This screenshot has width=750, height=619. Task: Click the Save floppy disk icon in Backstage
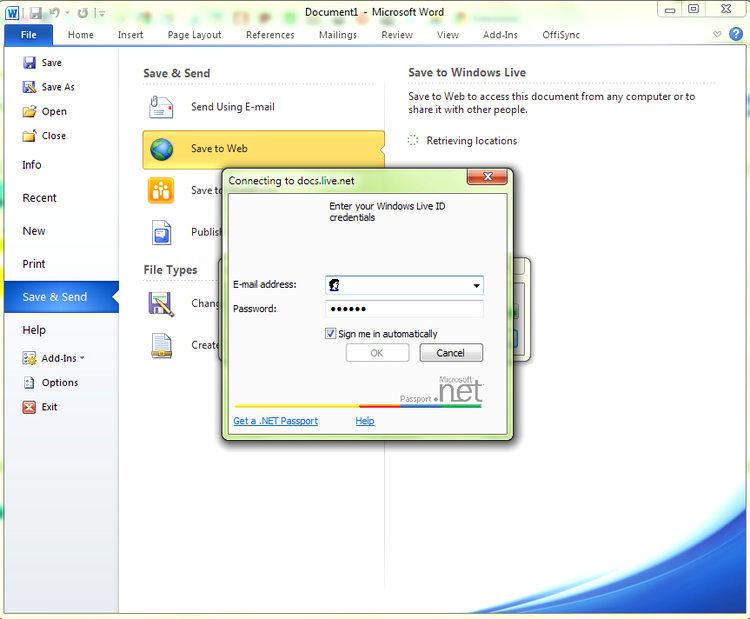pos(30,63)
